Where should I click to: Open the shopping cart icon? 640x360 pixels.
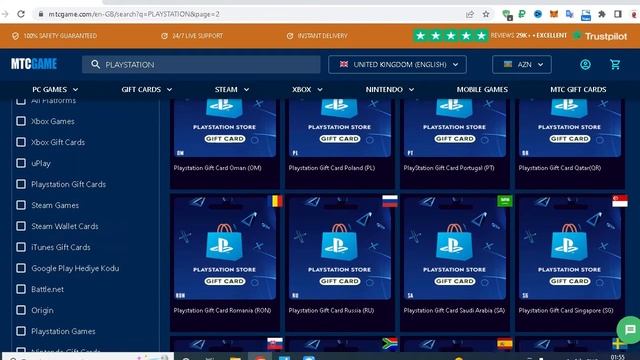coord(615,64)
